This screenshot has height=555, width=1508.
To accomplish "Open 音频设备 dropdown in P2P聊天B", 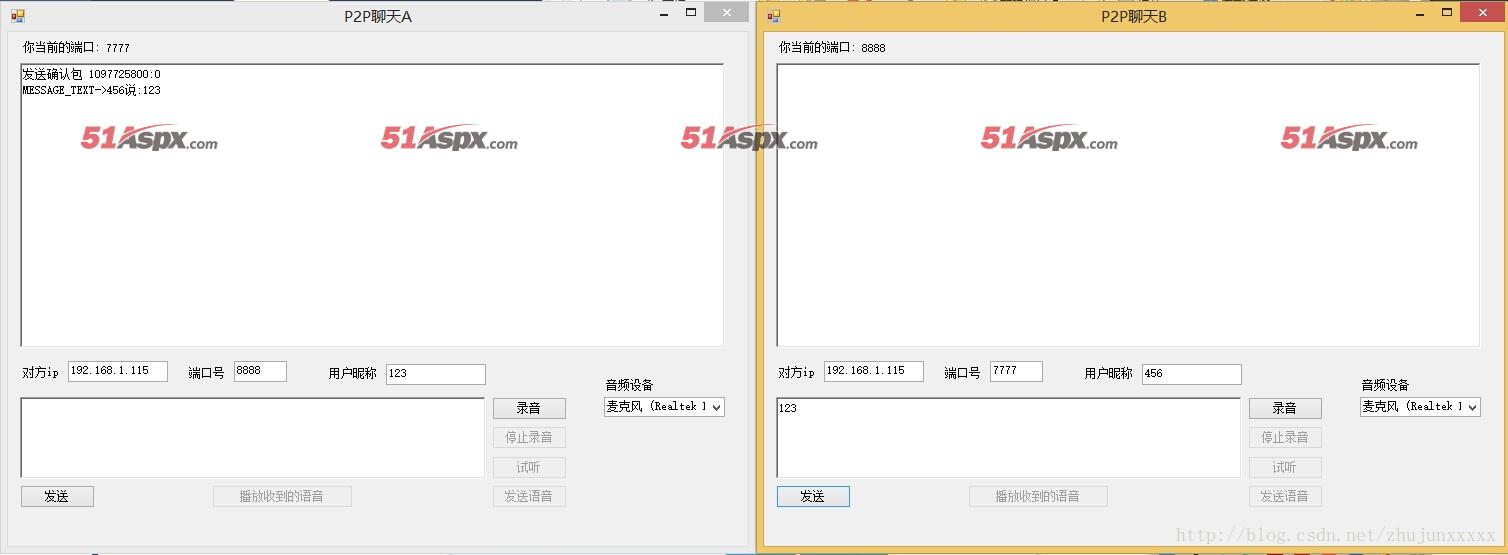I will (1420, 407).
